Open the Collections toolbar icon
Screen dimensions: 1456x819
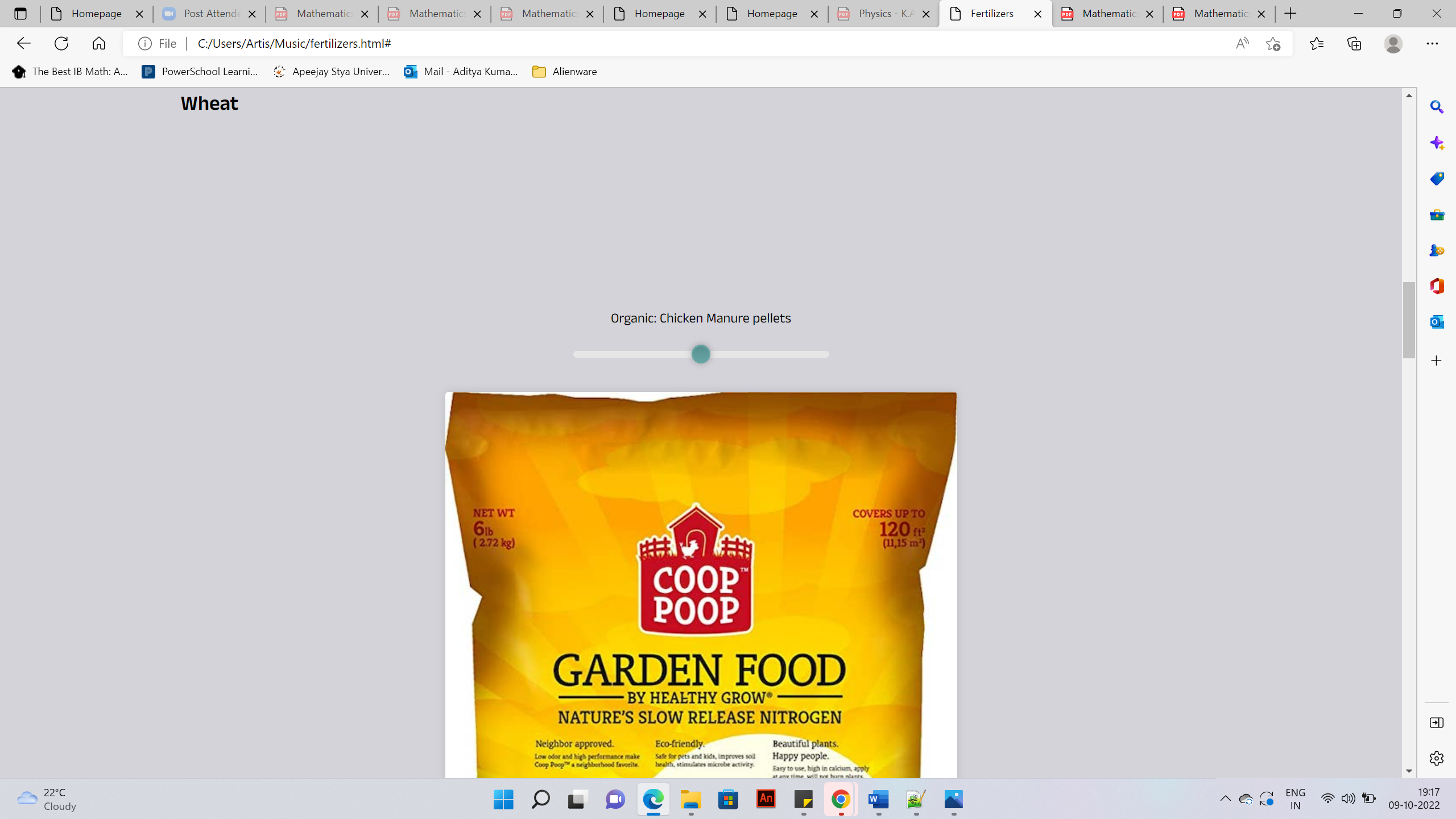pos(1354,43)
